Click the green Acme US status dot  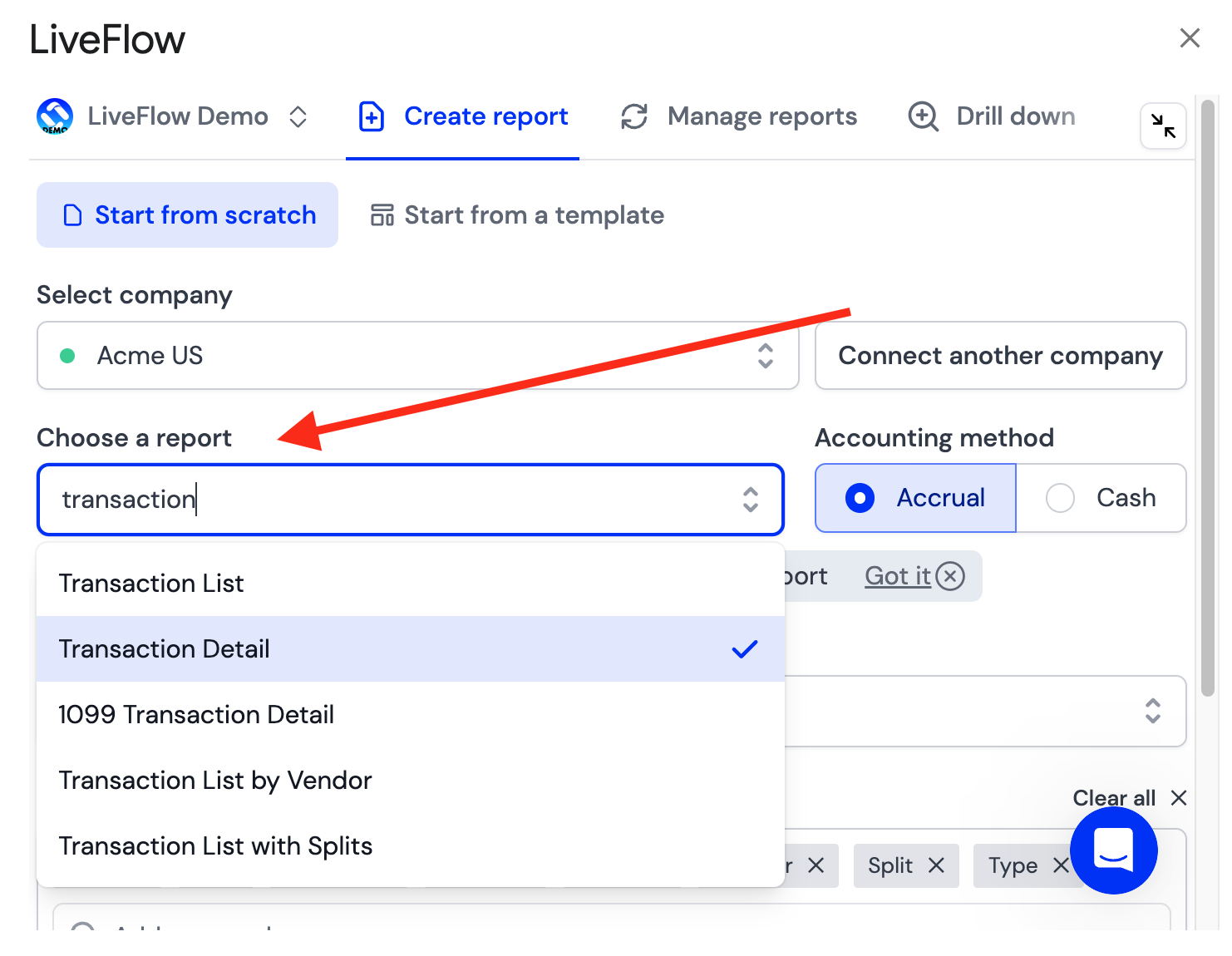[68, 356]
